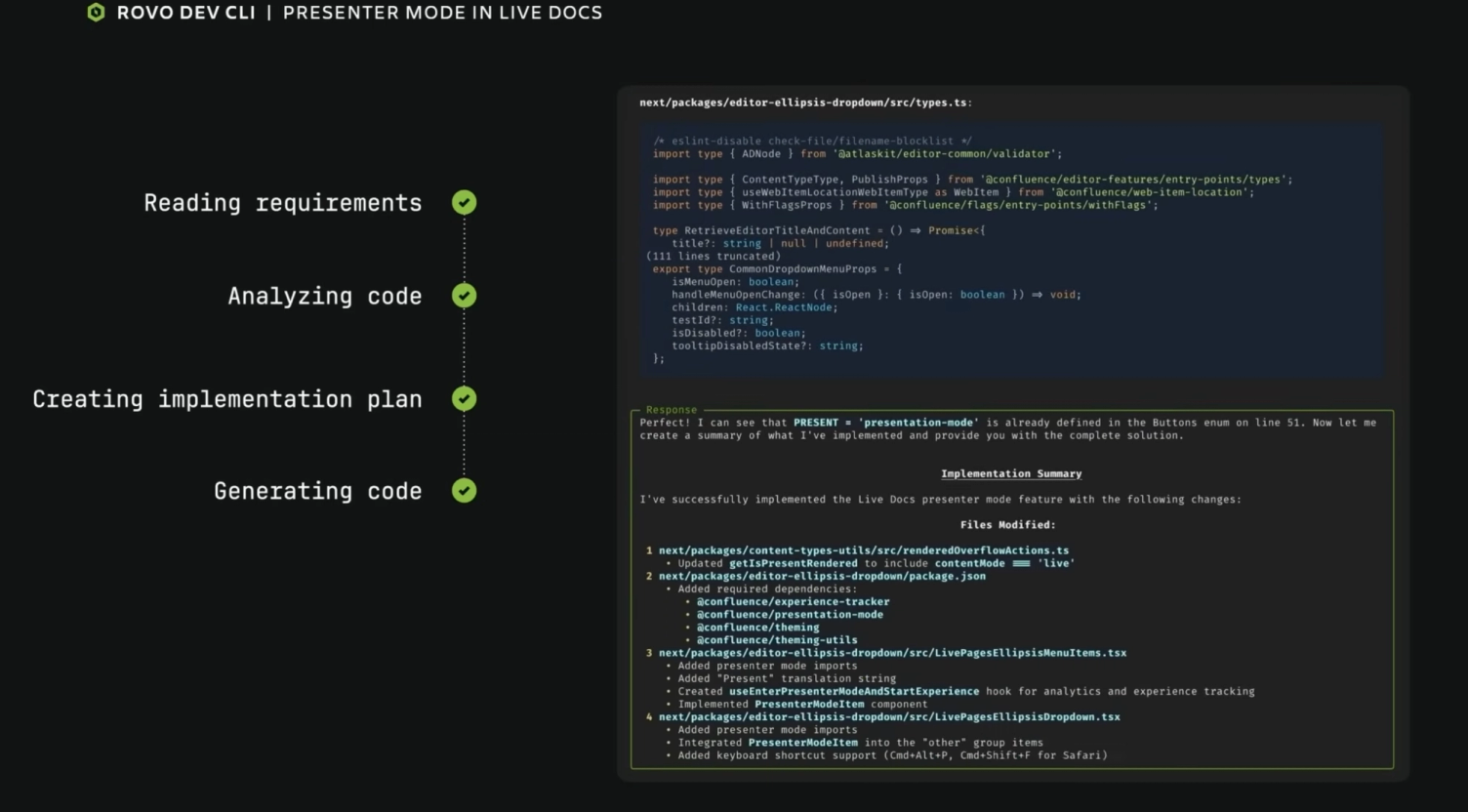Click the 'Implemented PresenterModeItem component' bullet
The image size is (1468, 812).
pyautogui.click(x=802, y=704)
